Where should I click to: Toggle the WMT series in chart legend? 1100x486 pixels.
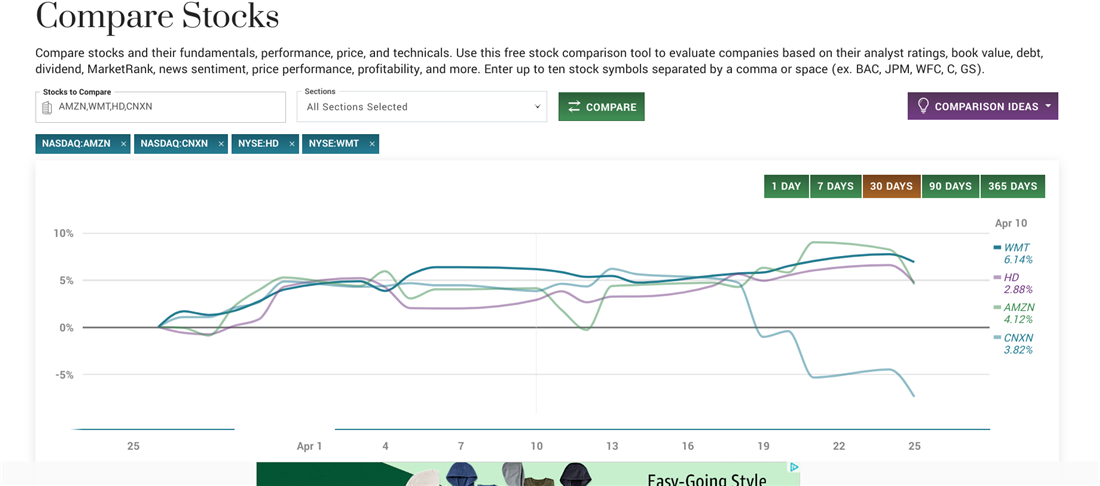pos(1015,247)
